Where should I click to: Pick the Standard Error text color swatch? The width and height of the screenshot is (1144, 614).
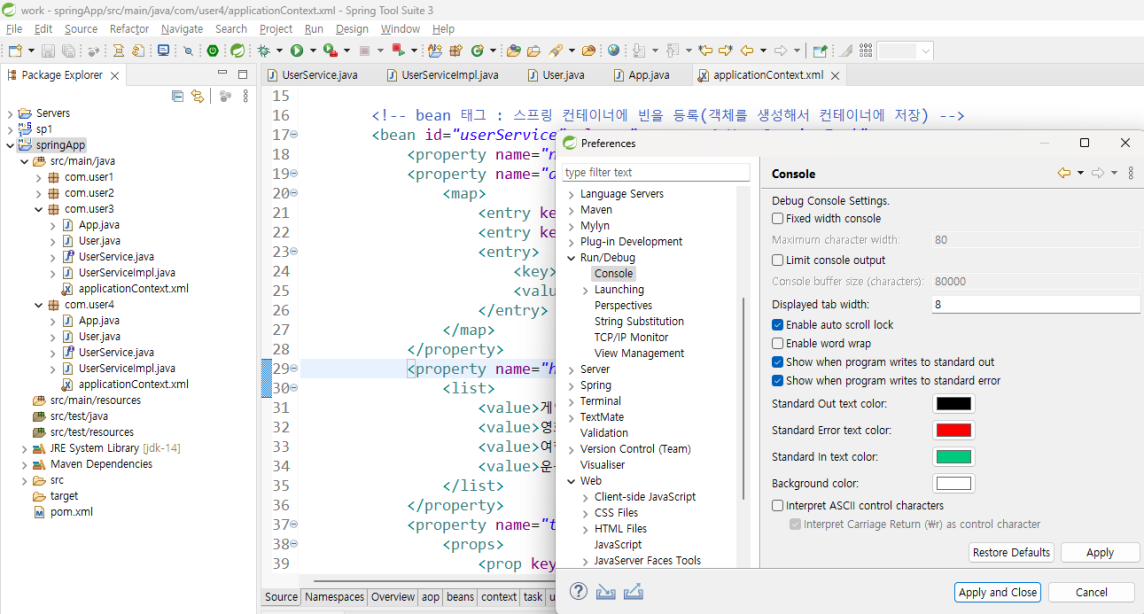click(954, 430)
